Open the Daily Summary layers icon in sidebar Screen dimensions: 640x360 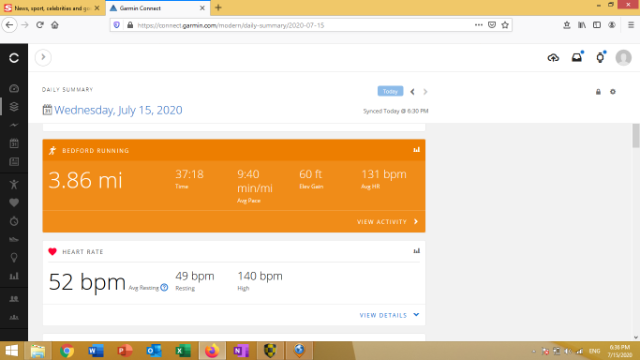pyautogui.click(x=14, y=107)
